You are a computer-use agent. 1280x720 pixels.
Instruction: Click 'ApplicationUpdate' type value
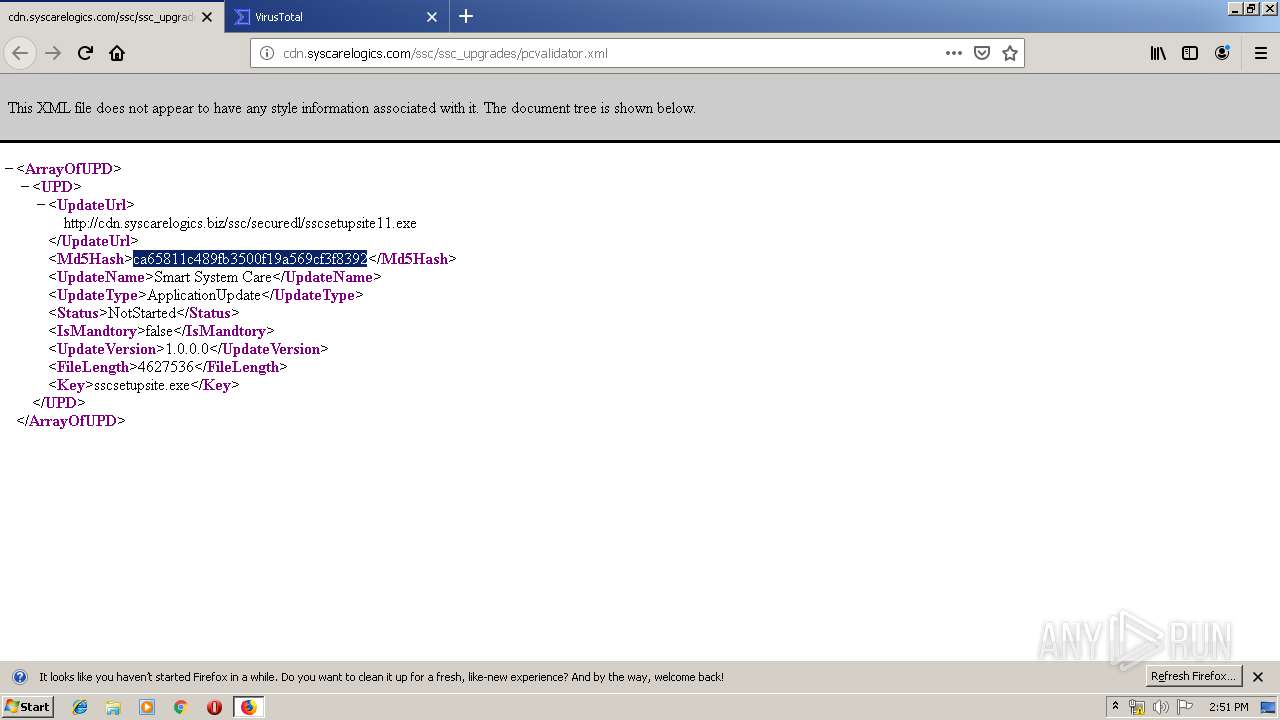point(205,295)
